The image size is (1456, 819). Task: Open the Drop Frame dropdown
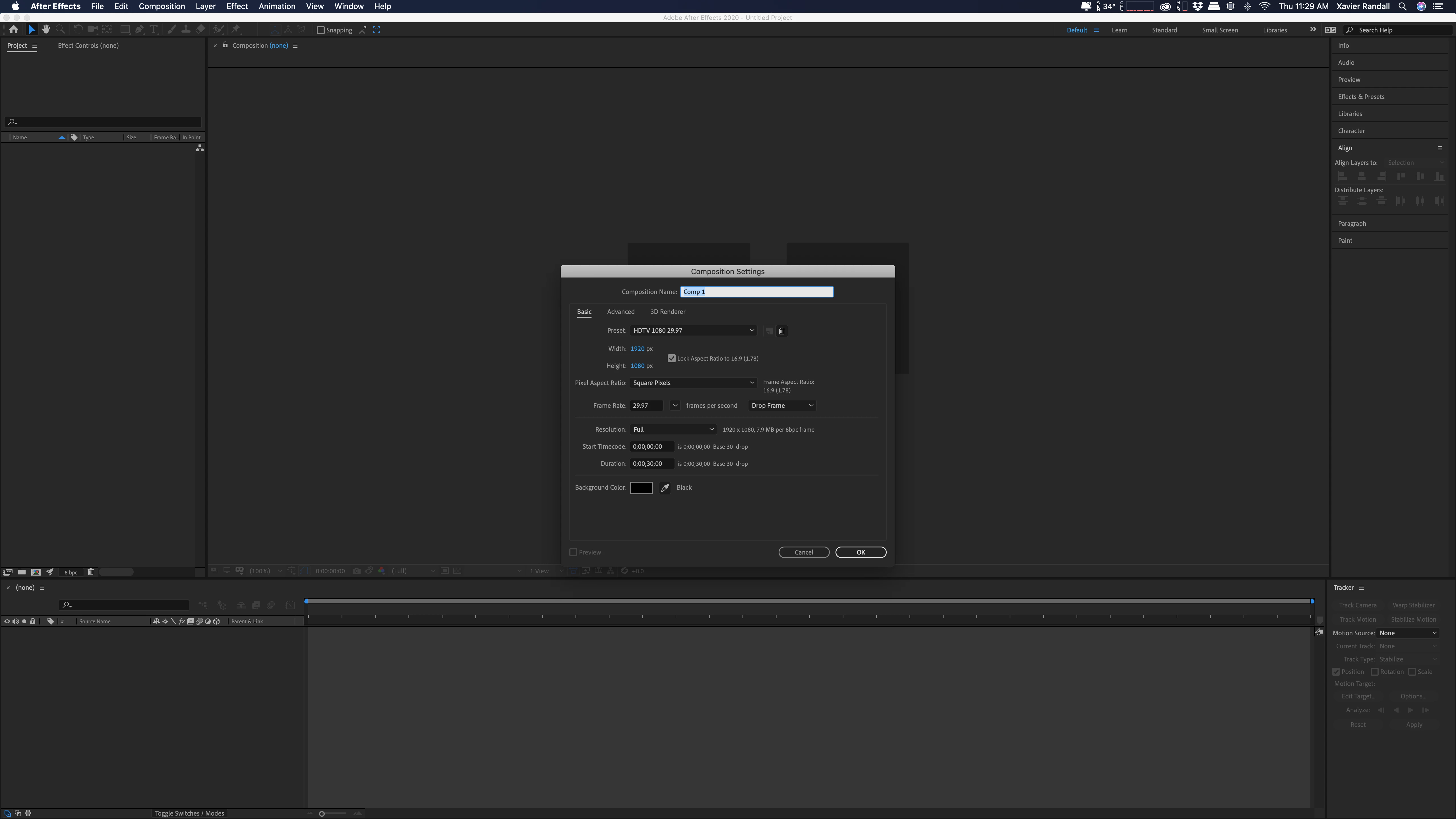[x=782, y=405]
